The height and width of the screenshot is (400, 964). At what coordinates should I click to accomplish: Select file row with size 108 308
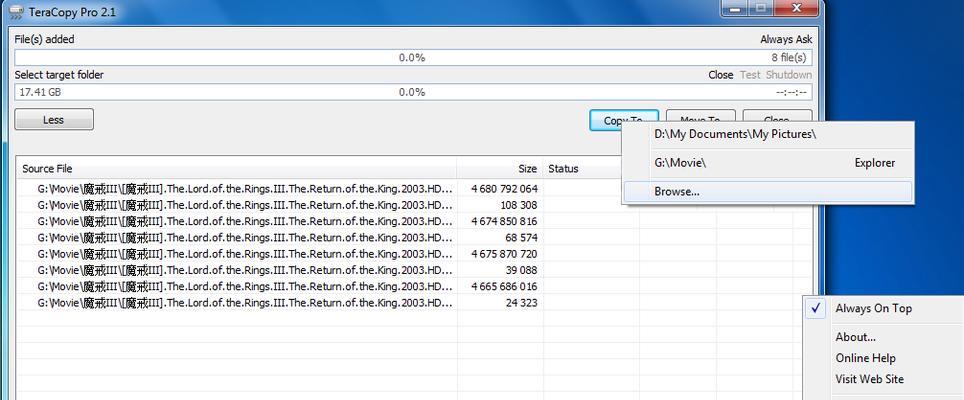click(x=415, y=205)
